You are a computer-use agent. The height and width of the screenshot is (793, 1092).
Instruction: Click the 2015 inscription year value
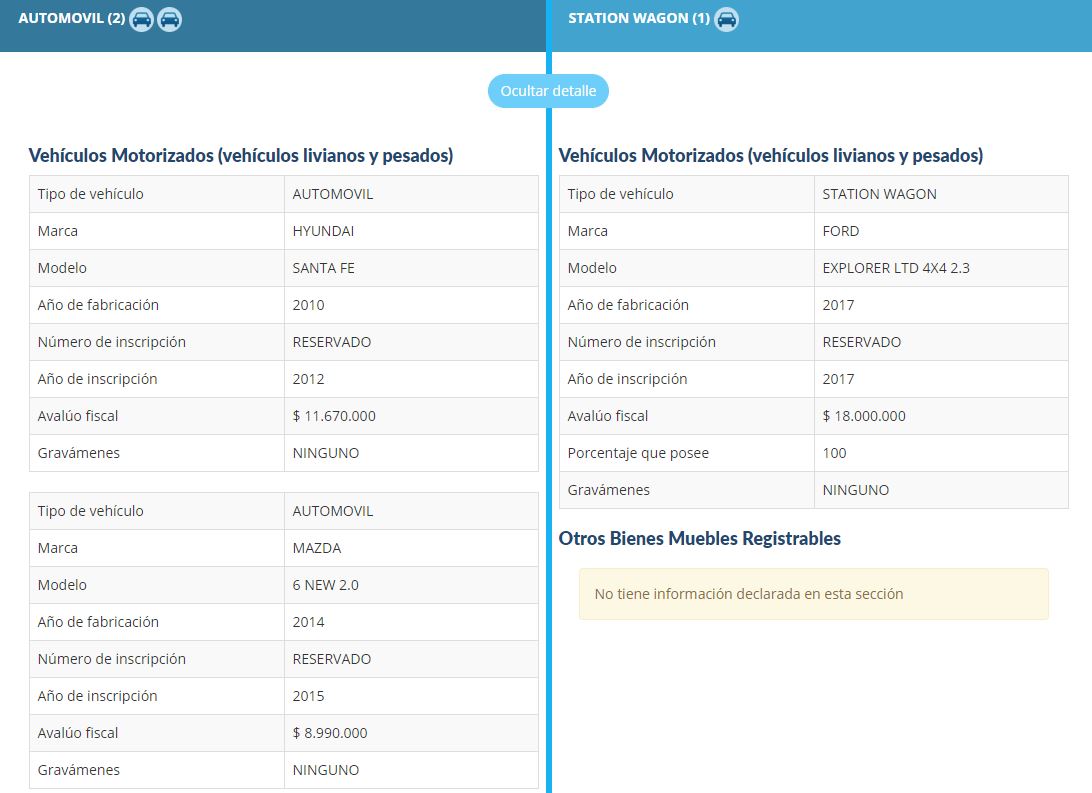tap(309, 696)
